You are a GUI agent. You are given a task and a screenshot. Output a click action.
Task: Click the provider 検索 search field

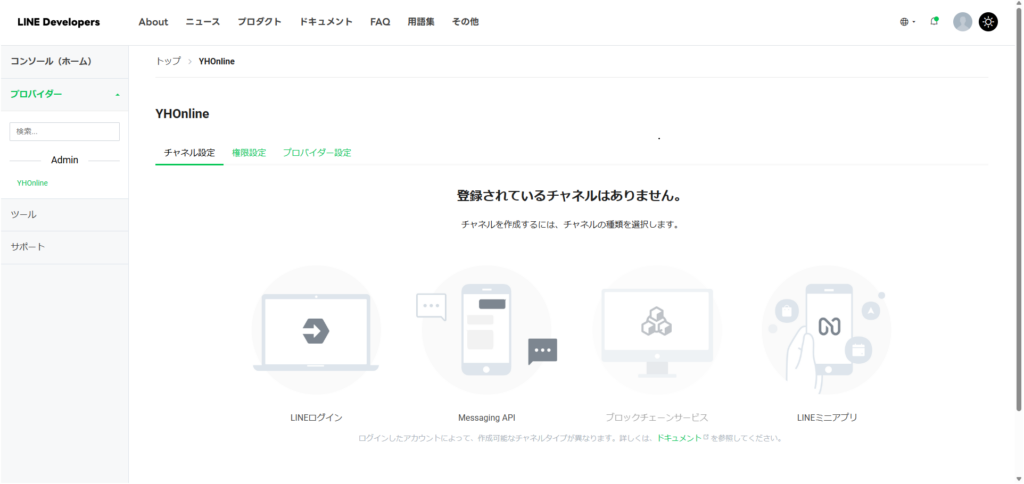click(65, 131)
